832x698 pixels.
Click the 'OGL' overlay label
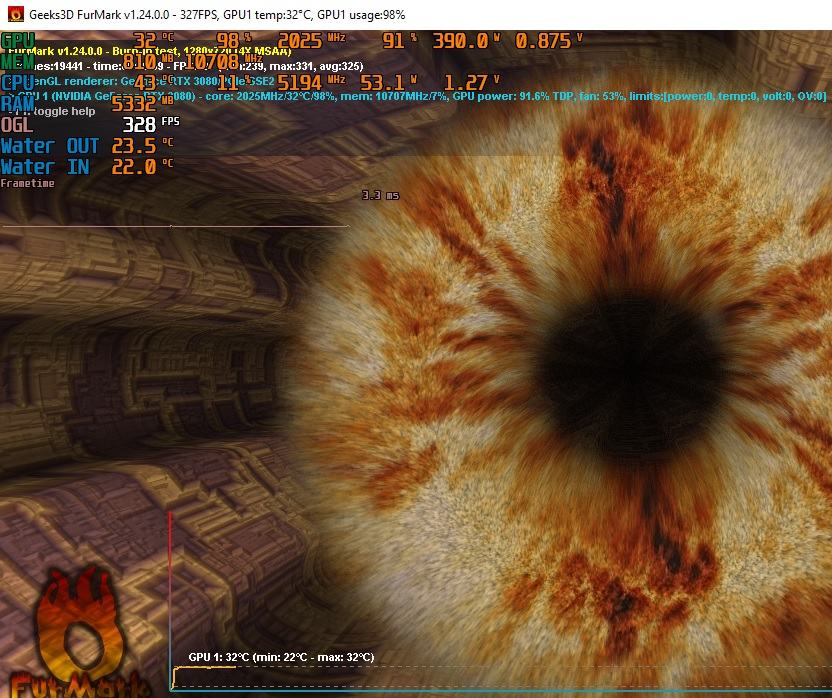pyautogui.click(x=17, y=125)
